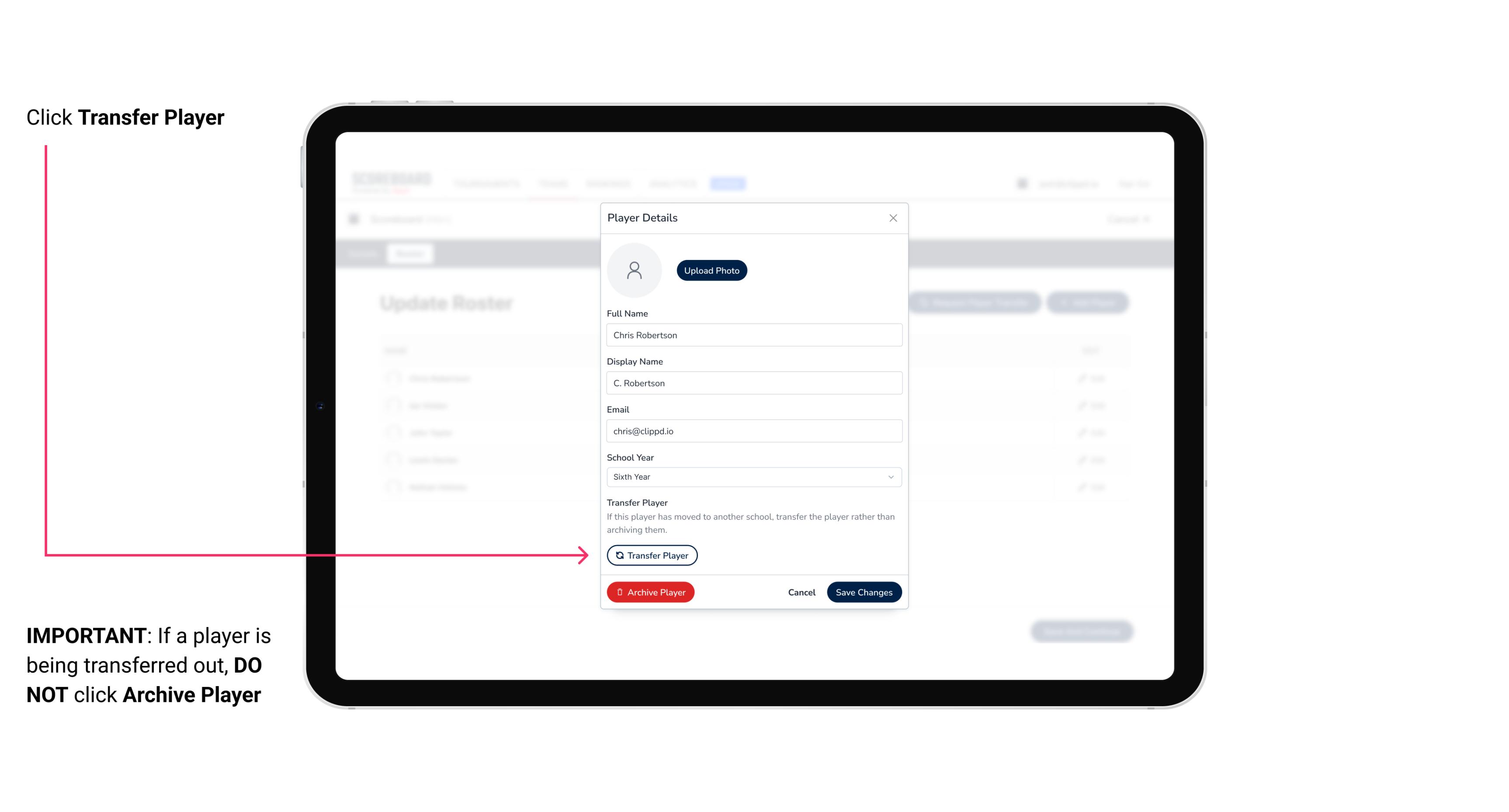
Task: Click the close X icon on dialog
Action: pos(892,218)
